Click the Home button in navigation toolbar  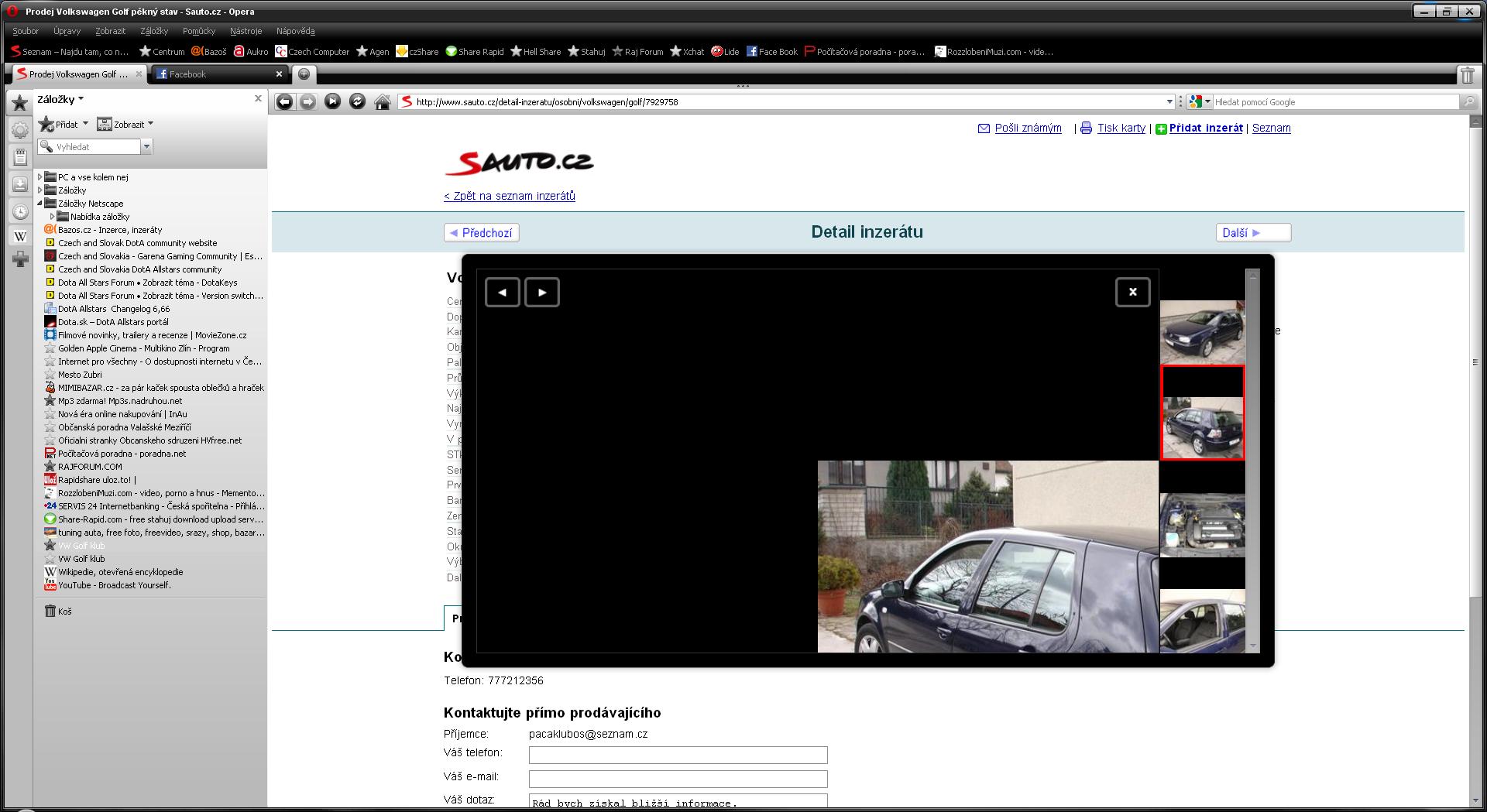pos(382,102)
